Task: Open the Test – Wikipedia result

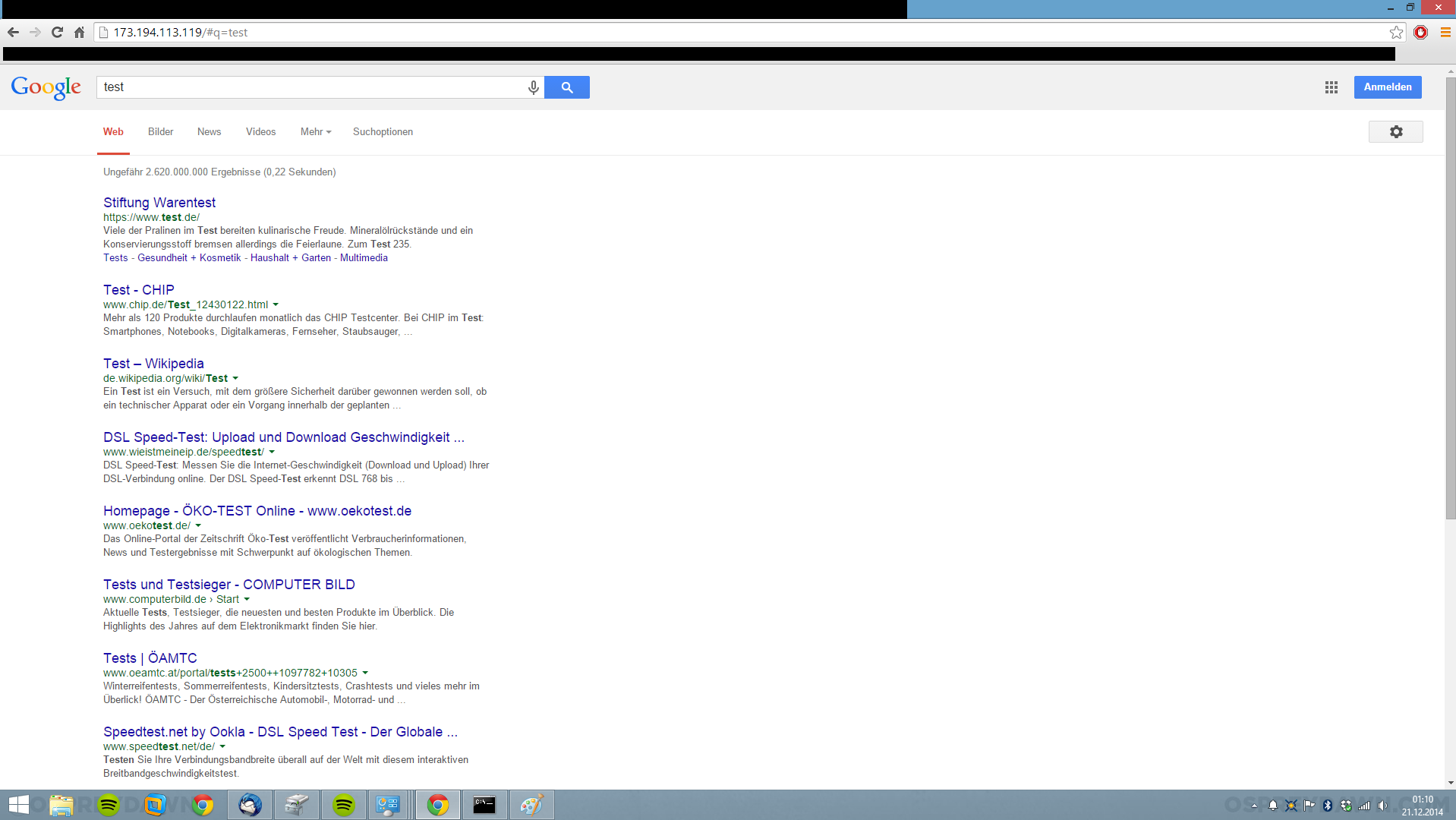Action: point(153,364)
